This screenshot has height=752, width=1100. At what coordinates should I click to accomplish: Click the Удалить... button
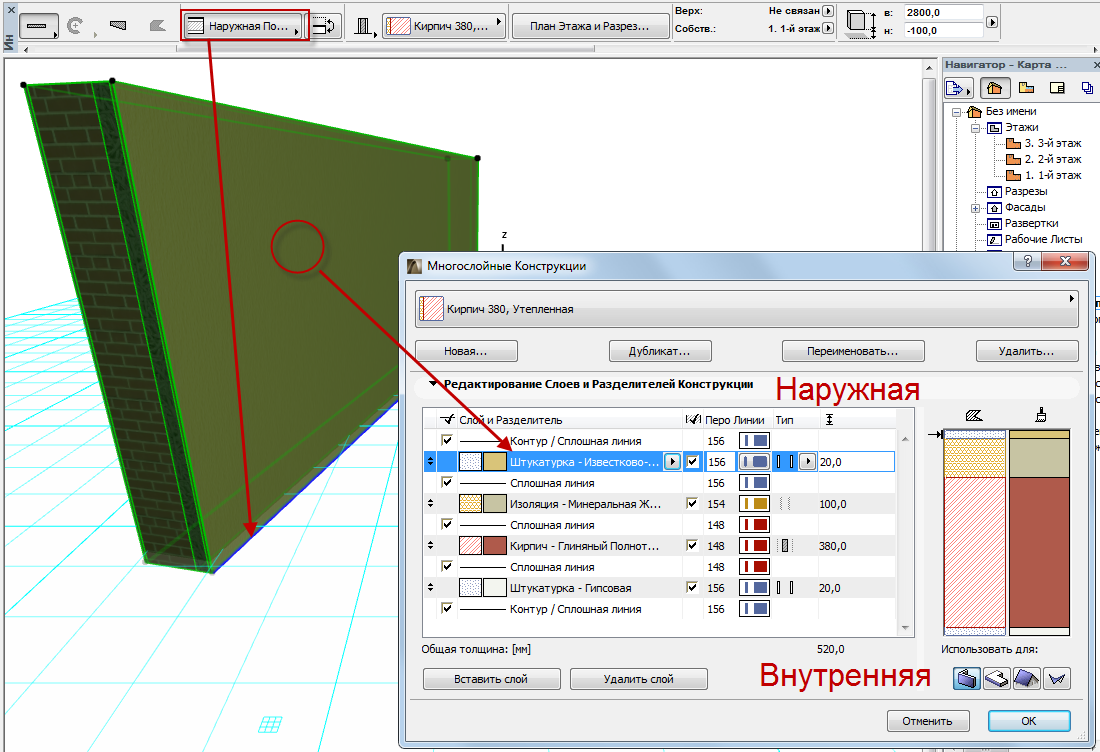click(x=1026, y=351)
